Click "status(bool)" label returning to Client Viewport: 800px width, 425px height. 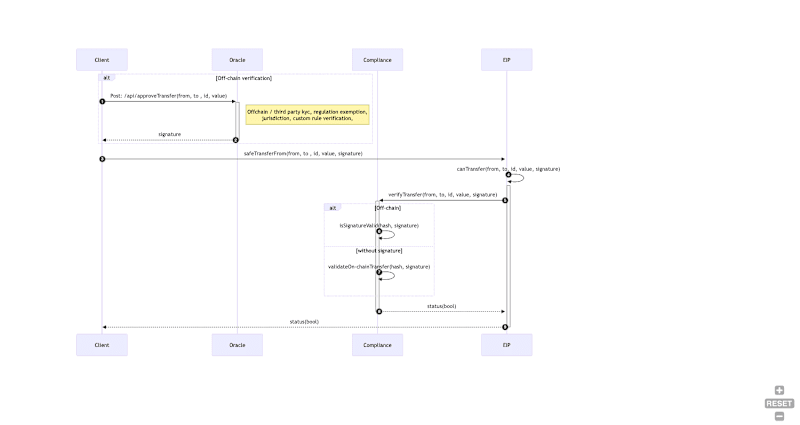[304, 322]
